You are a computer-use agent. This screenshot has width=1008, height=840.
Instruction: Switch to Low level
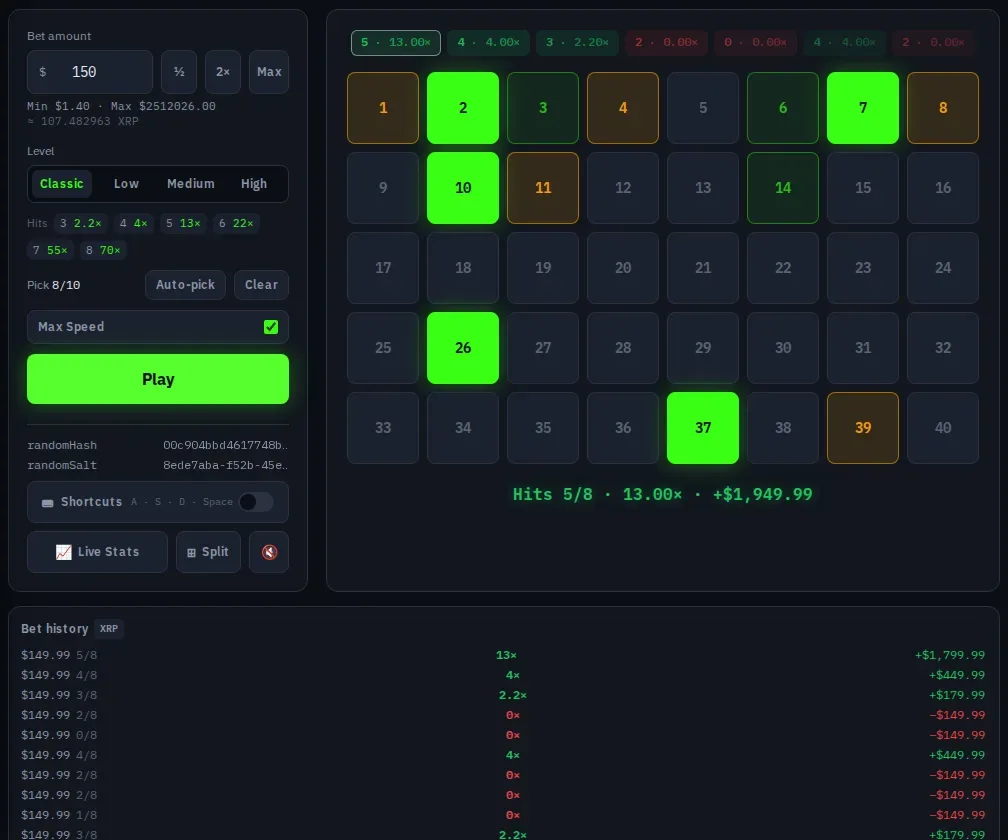click(x=126, y=184)
